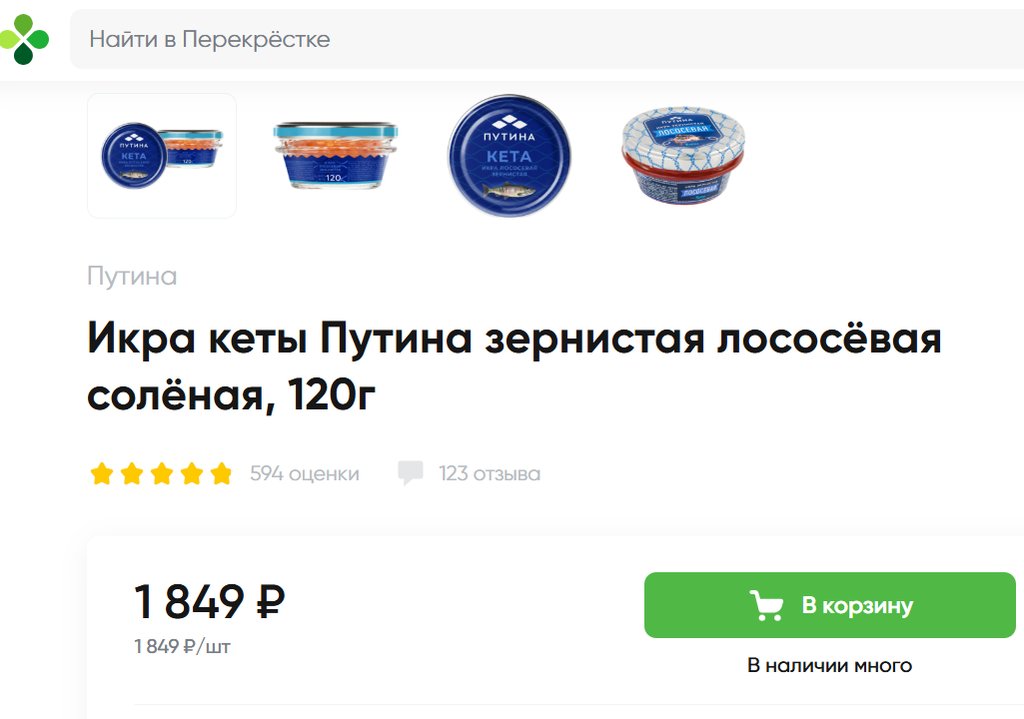
Task: View the side-view jar thumbnail
Action: pos(335,155)
